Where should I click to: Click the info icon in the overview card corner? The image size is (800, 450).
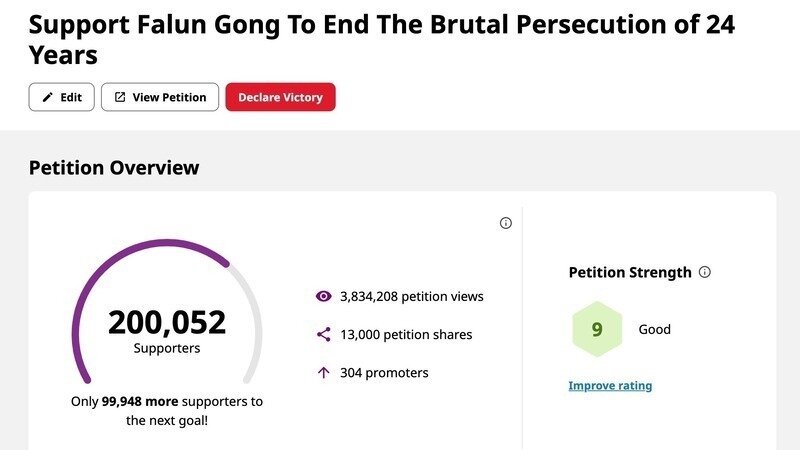505,223
